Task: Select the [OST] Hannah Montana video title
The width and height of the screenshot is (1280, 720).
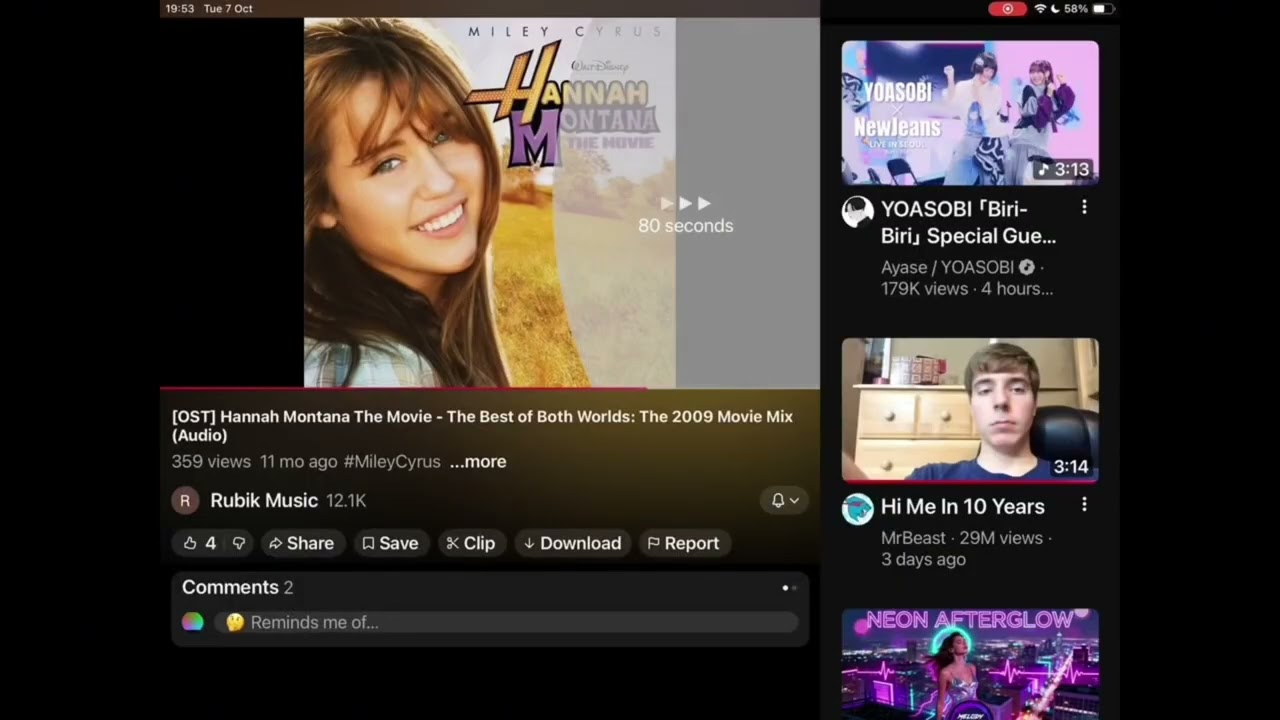Action: tap(482, 426)
